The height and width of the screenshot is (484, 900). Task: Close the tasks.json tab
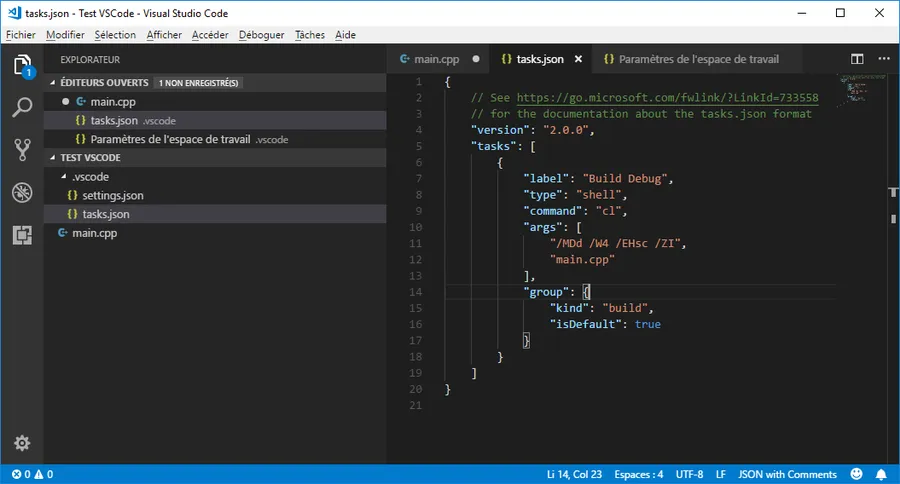coord(578,59)
